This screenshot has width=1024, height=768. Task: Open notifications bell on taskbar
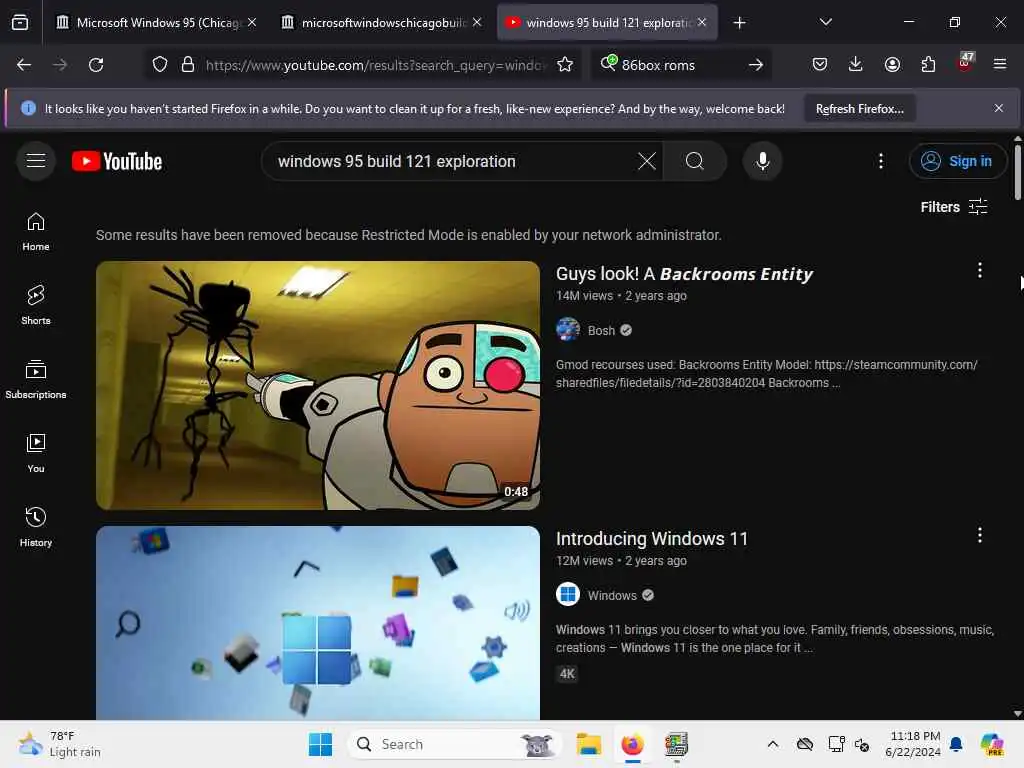tap(956, 744)
